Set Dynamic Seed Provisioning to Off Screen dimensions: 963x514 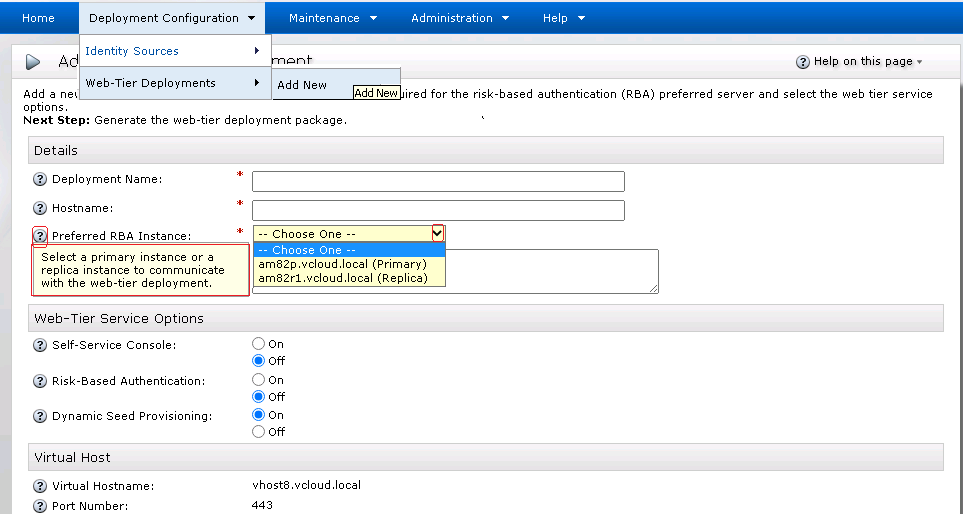[258, 432]
